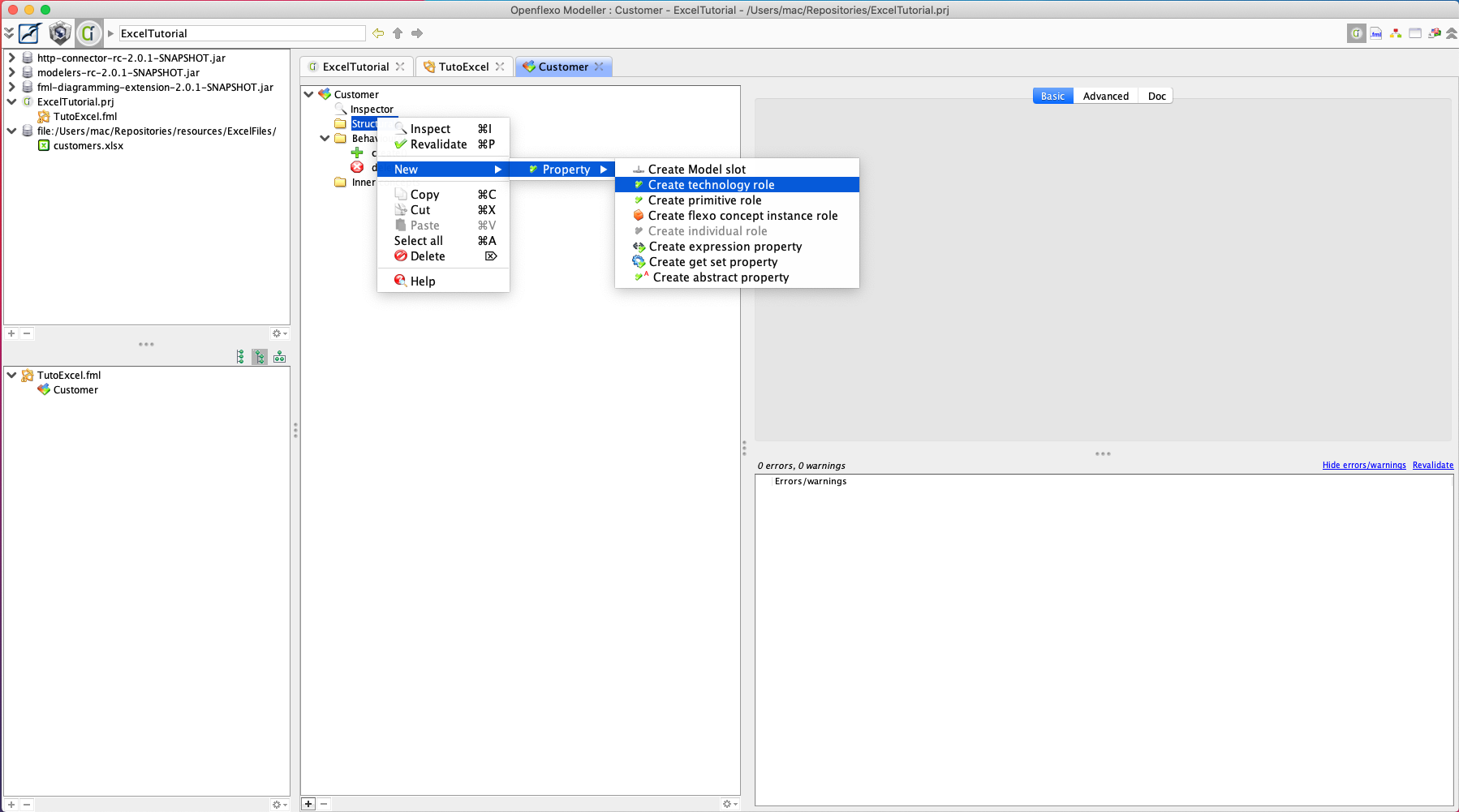The image size is (1459, 812).
Task: Click the green plus creation scheme icon
Action: click(x=357, y=153)
